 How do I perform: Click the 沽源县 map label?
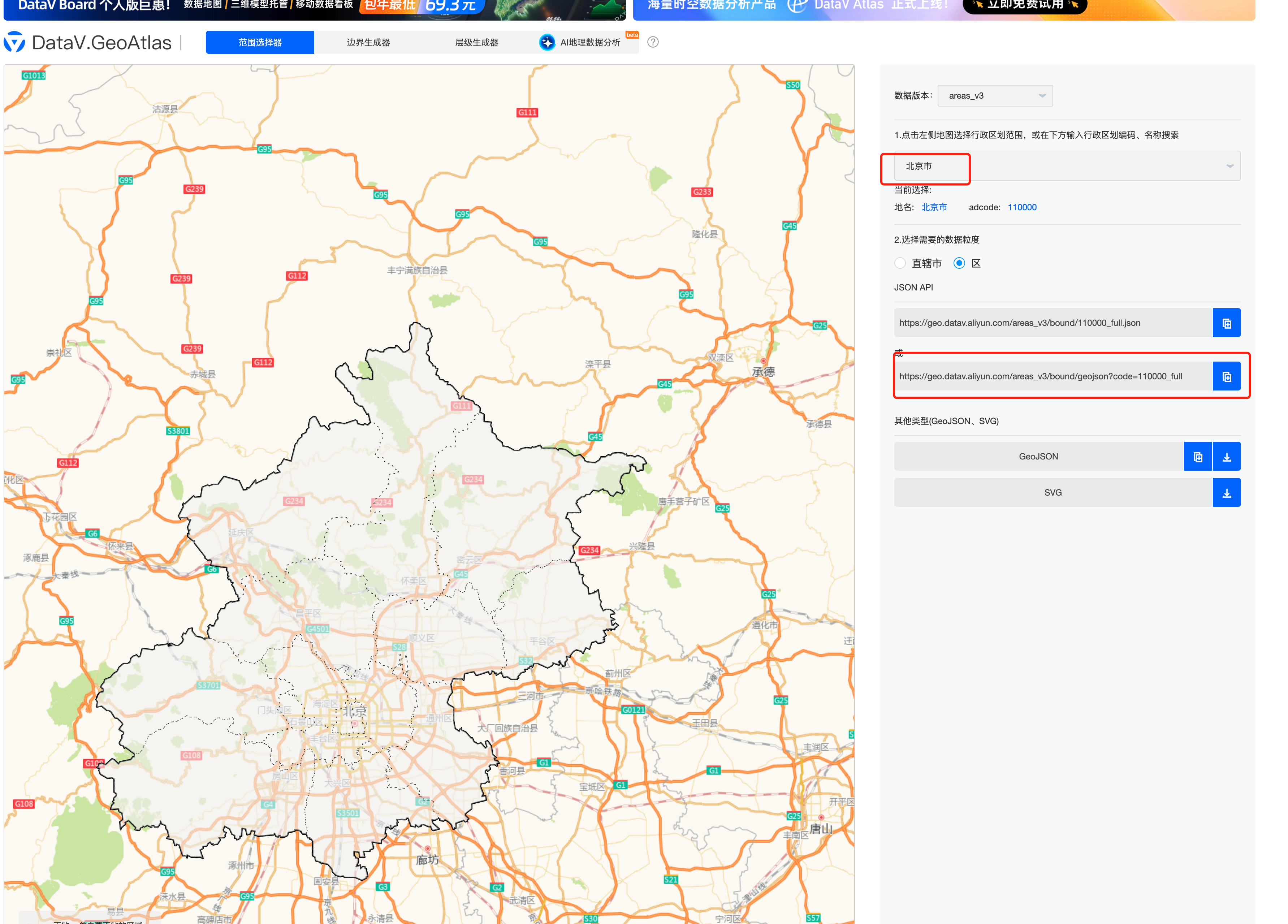165,108
